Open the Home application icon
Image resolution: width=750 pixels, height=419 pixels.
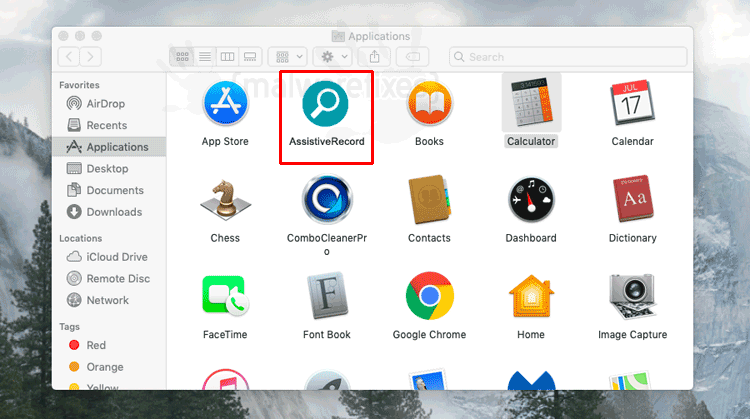[531, 296]
